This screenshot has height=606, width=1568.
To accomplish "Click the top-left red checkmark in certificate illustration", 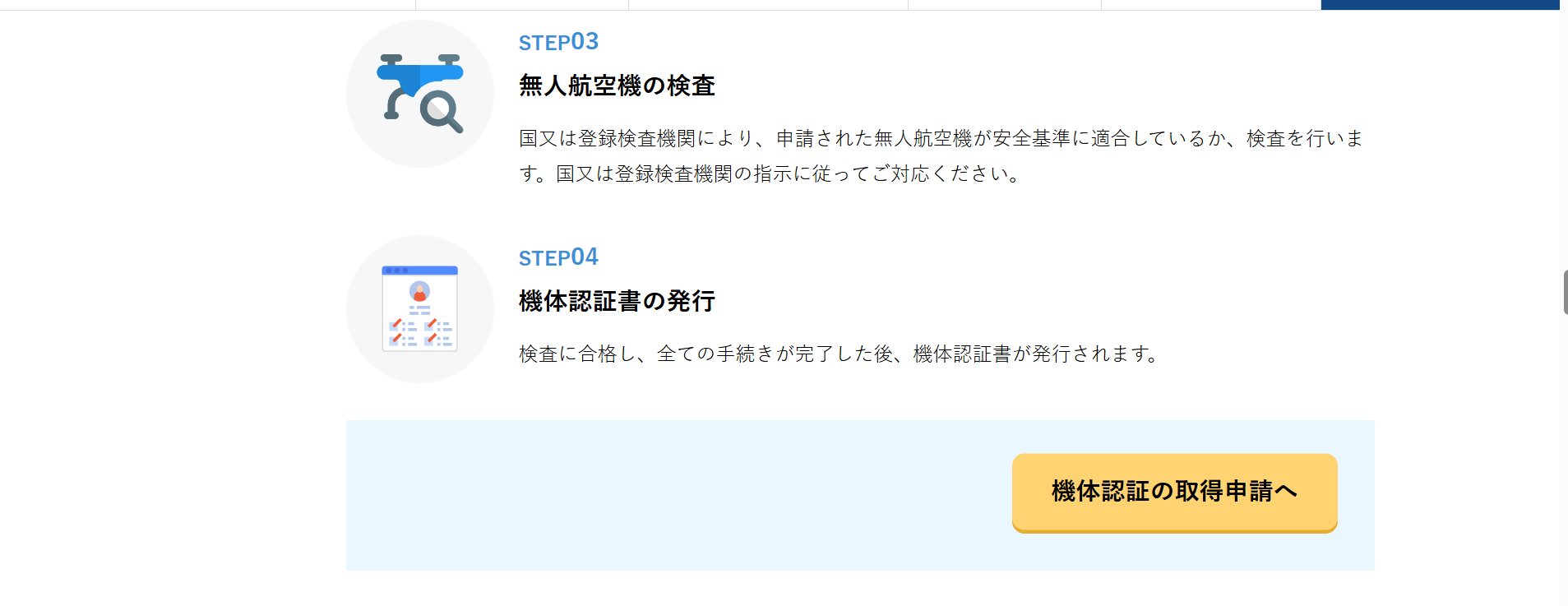I will (395, 324).
